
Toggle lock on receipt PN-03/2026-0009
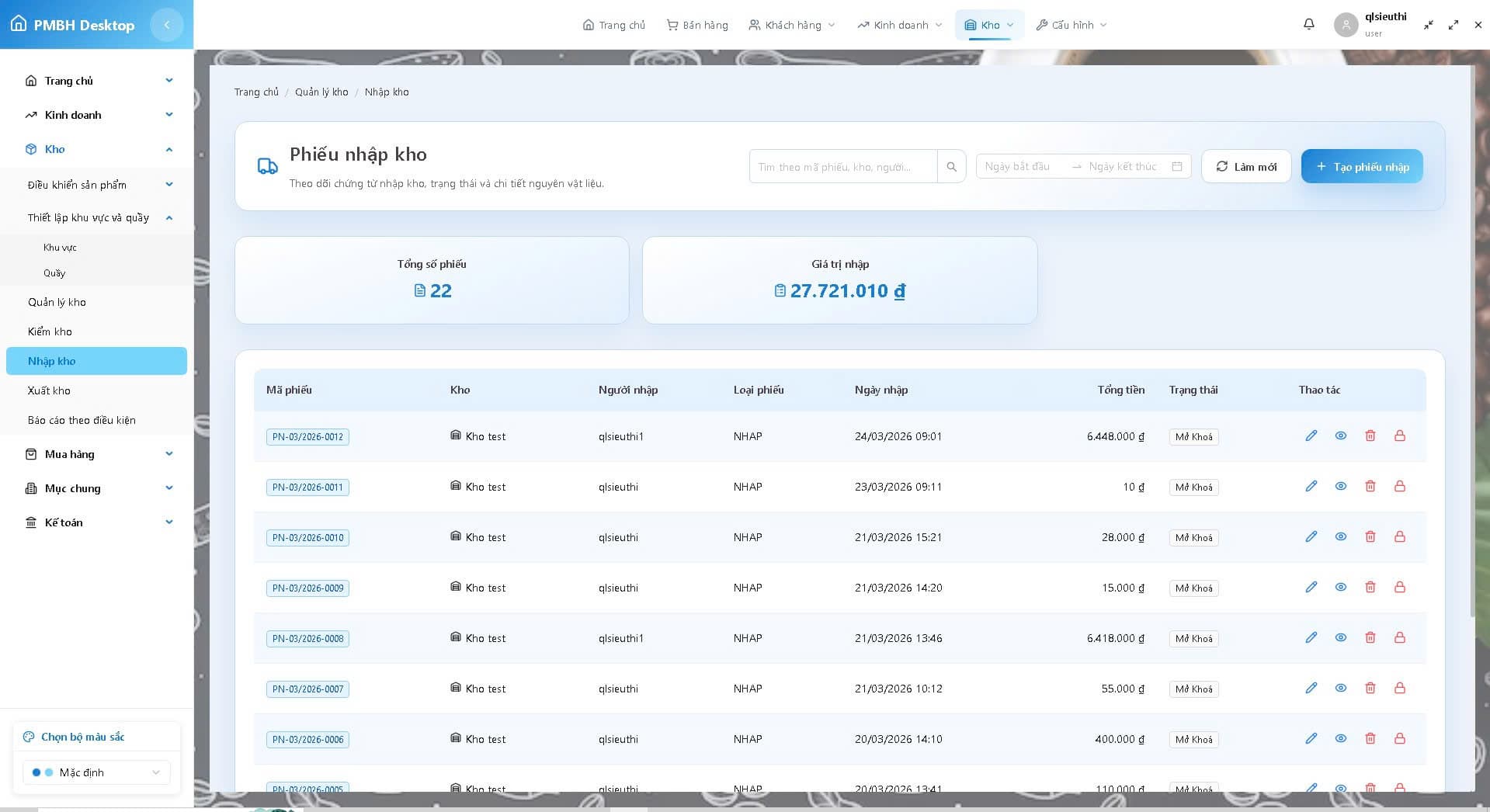(1399, 587)
